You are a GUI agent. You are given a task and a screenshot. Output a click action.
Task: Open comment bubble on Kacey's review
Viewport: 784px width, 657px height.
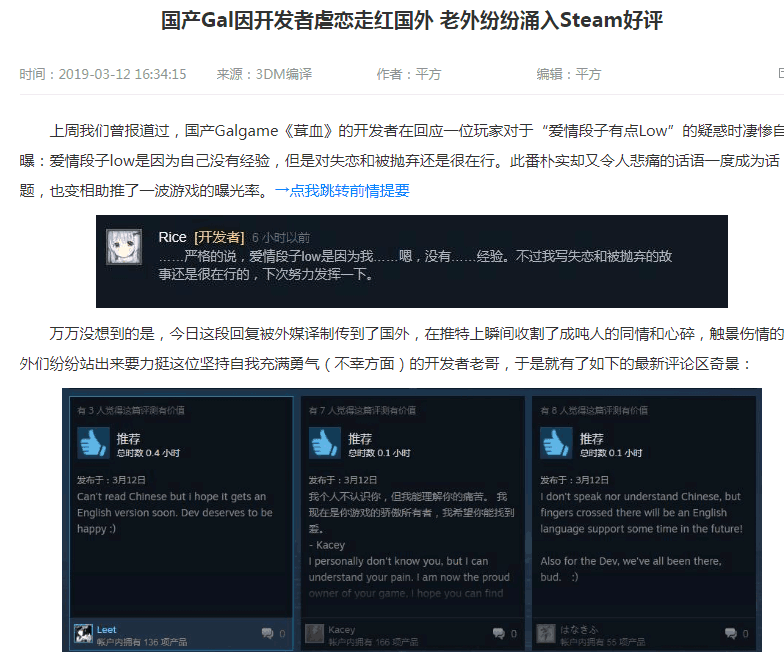click(499, 634)
